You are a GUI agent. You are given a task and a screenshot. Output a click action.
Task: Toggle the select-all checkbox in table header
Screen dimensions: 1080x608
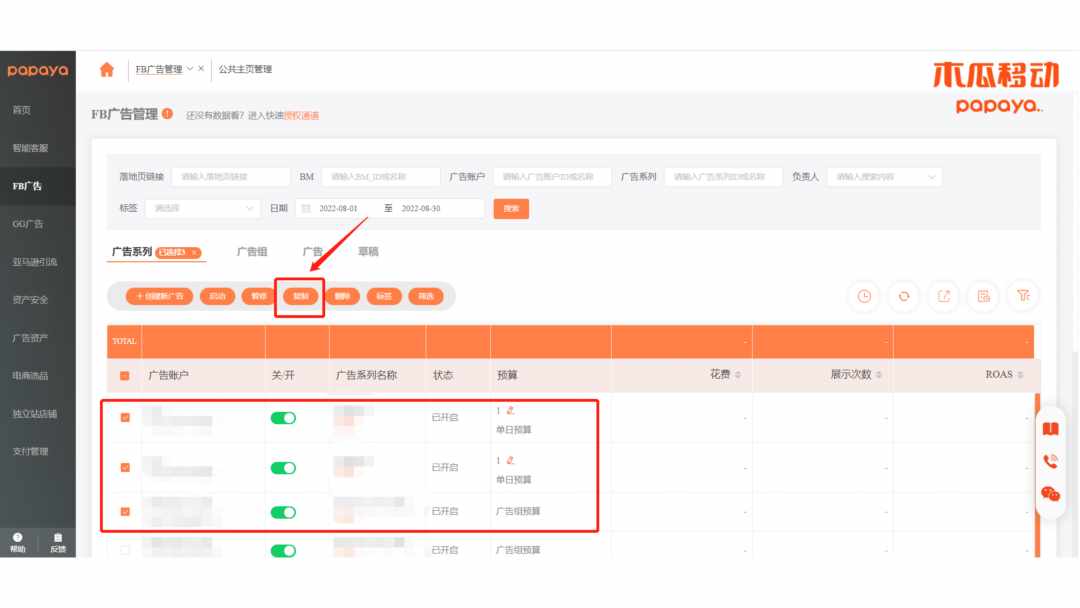(125, 376)
